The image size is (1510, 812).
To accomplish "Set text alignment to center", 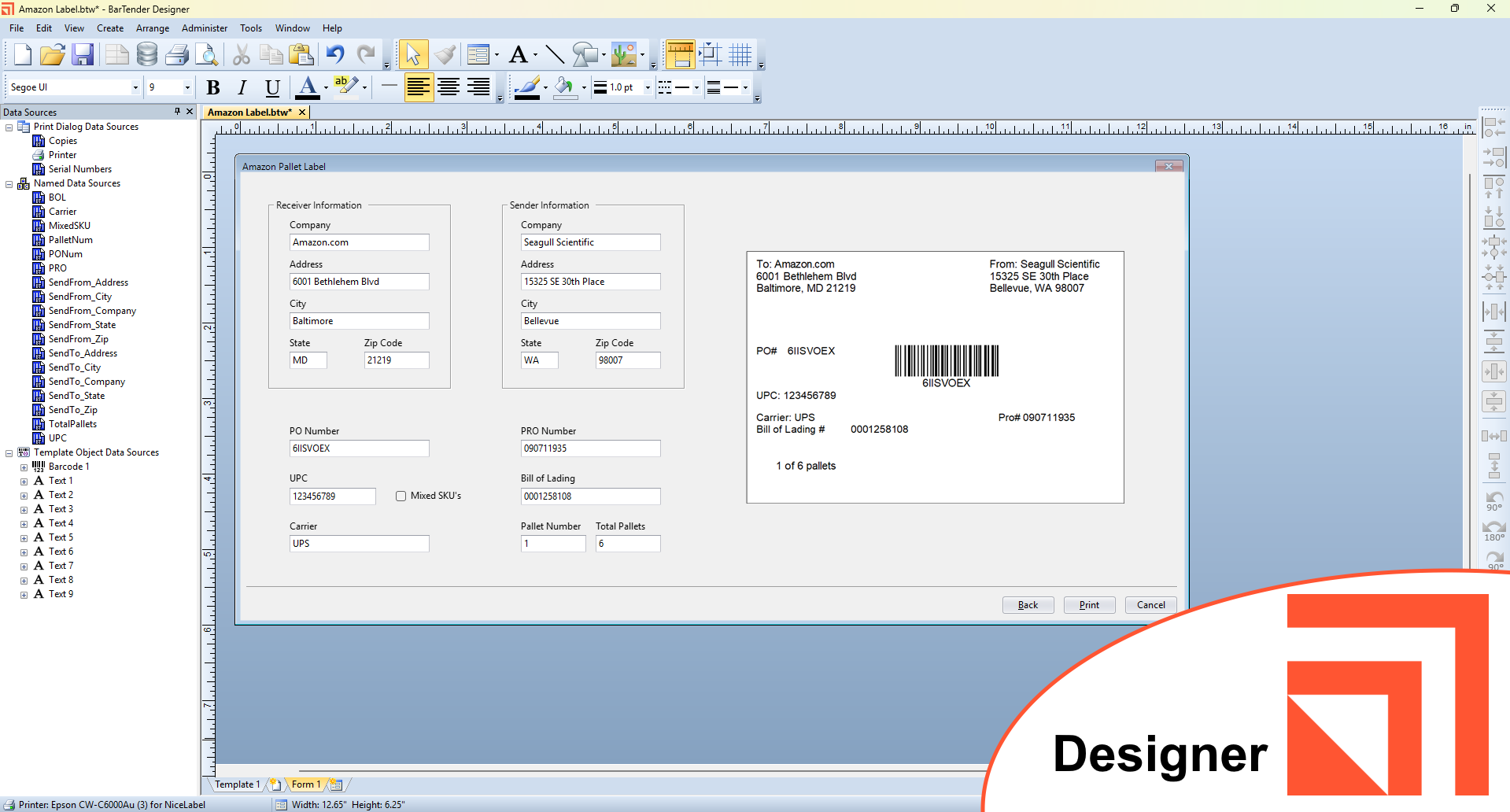I will coord(449,87).
